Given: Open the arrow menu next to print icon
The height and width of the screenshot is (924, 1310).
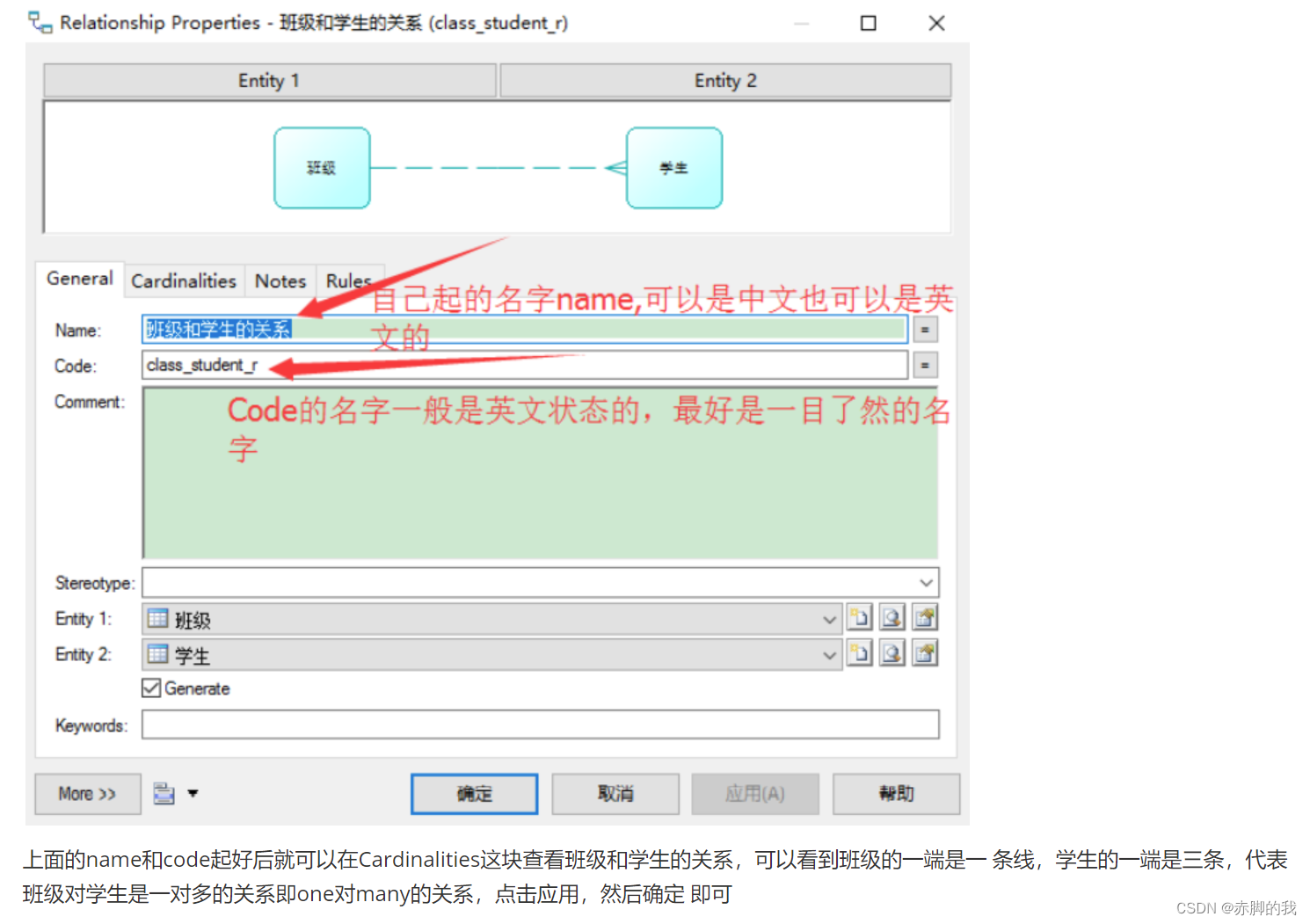Looking at the screenshot, I should 193,793.
